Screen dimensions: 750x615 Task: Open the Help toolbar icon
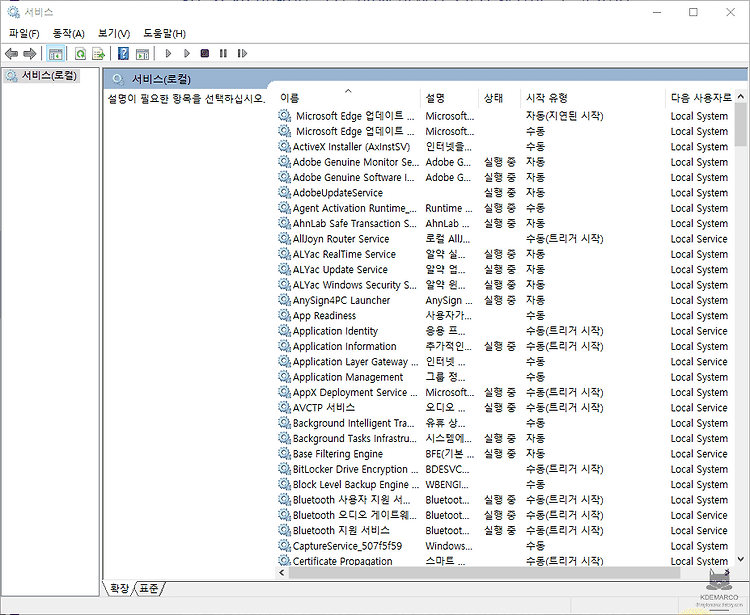123,54
